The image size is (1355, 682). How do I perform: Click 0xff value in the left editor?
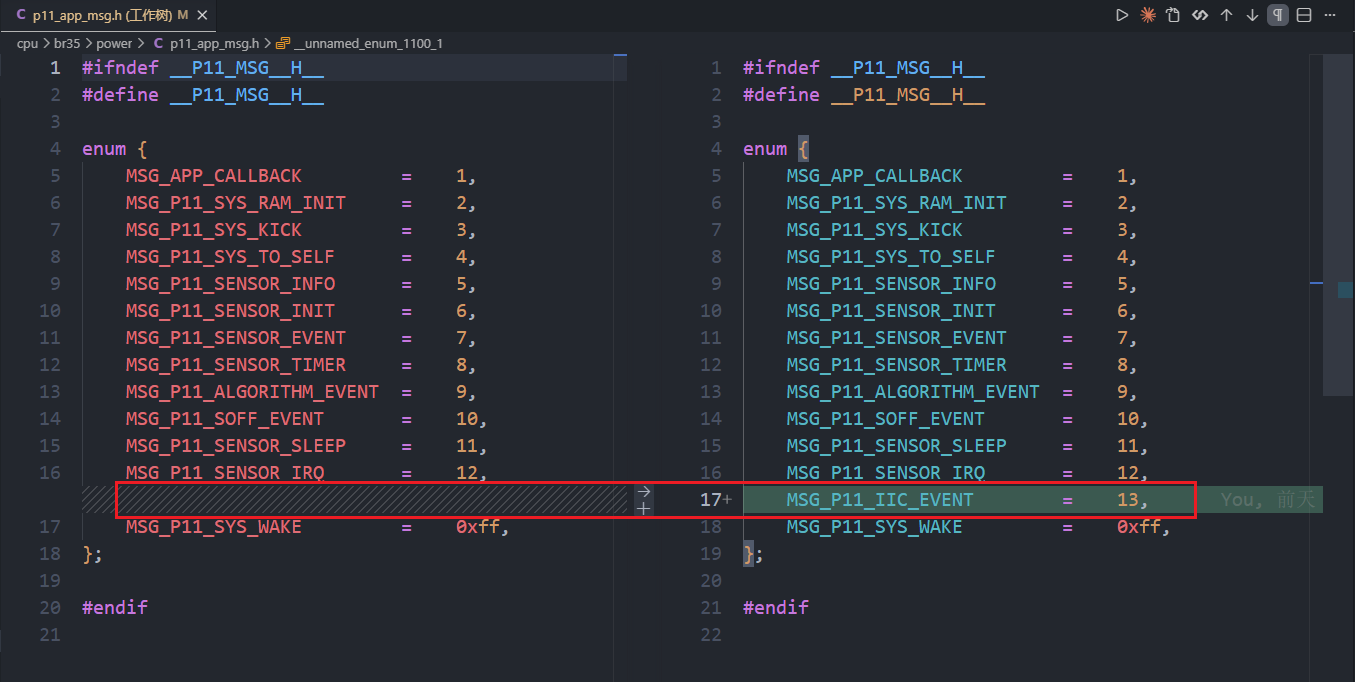point(477,527)
